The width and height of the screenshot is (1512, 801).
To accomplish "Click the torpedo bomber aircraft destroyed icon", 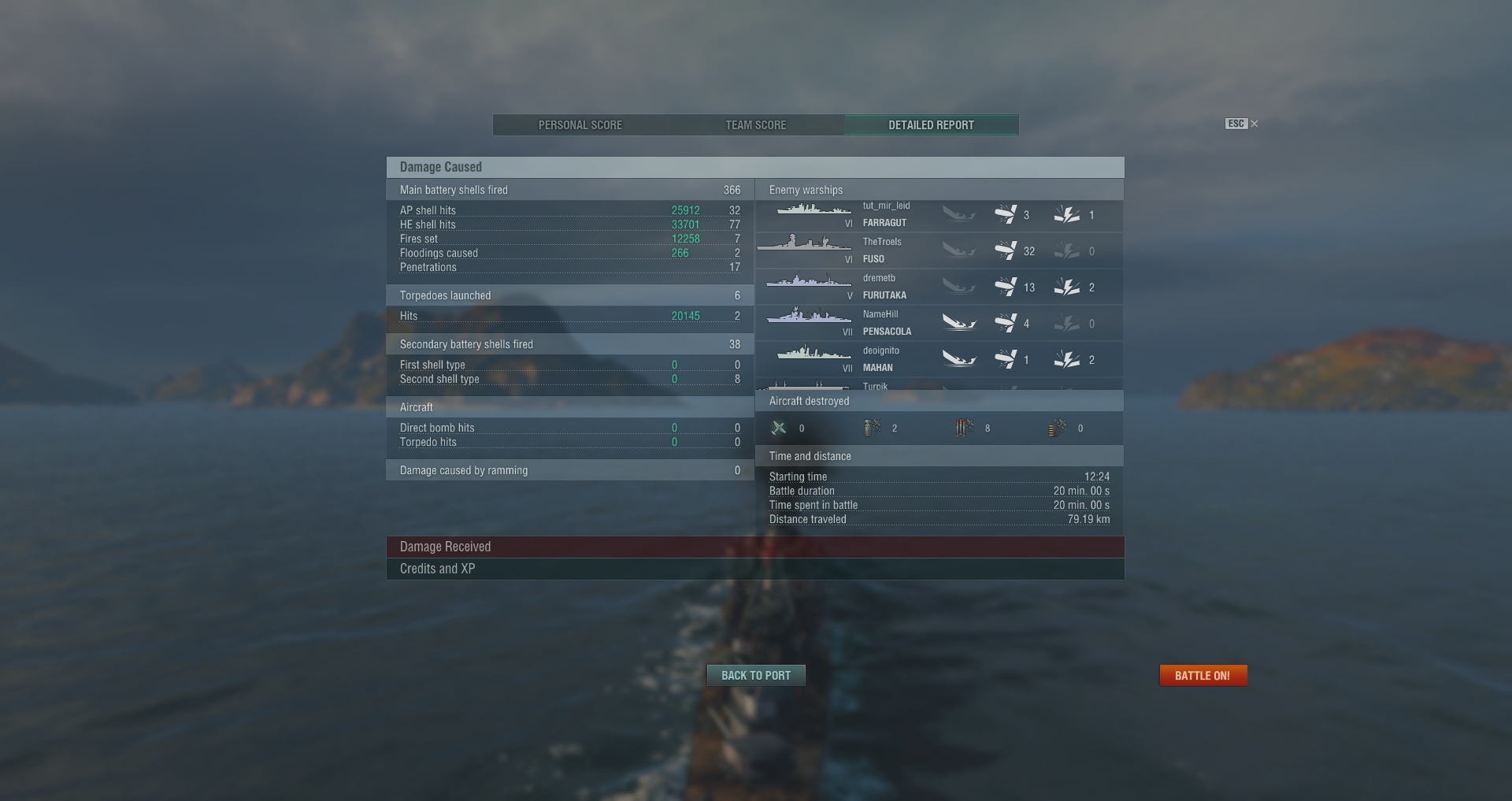I will click(x=965, y=428).
